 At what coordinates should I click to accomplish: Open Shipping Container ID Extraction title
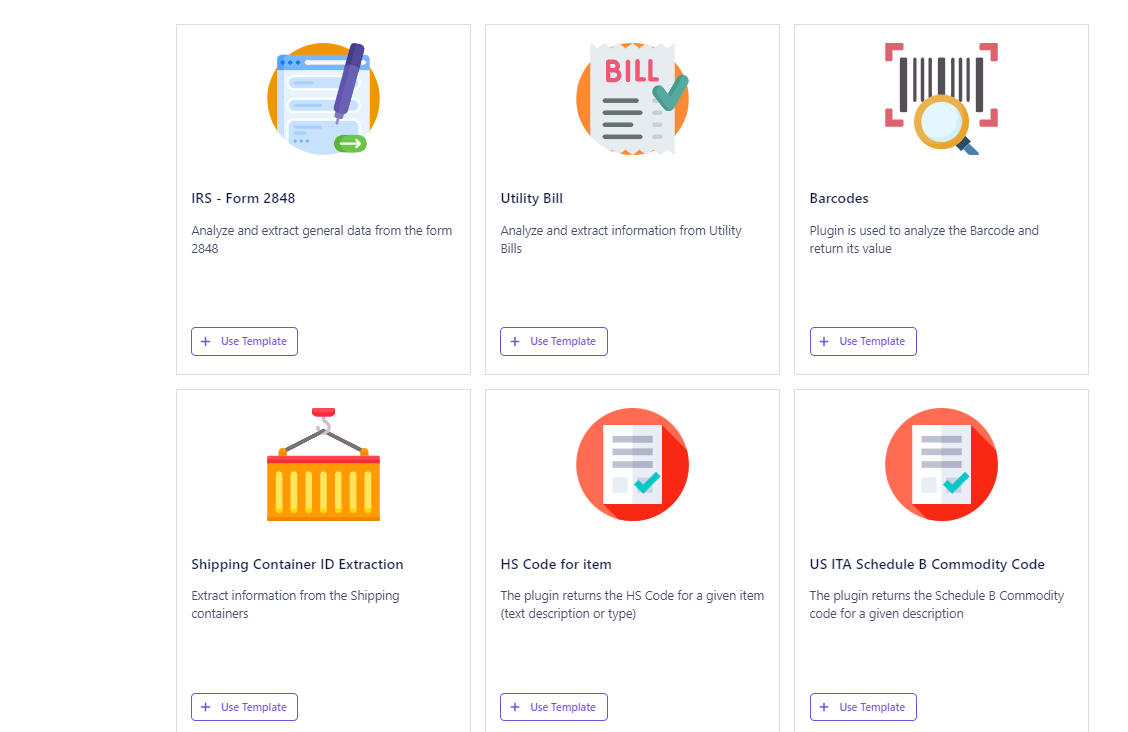(297, 564)
